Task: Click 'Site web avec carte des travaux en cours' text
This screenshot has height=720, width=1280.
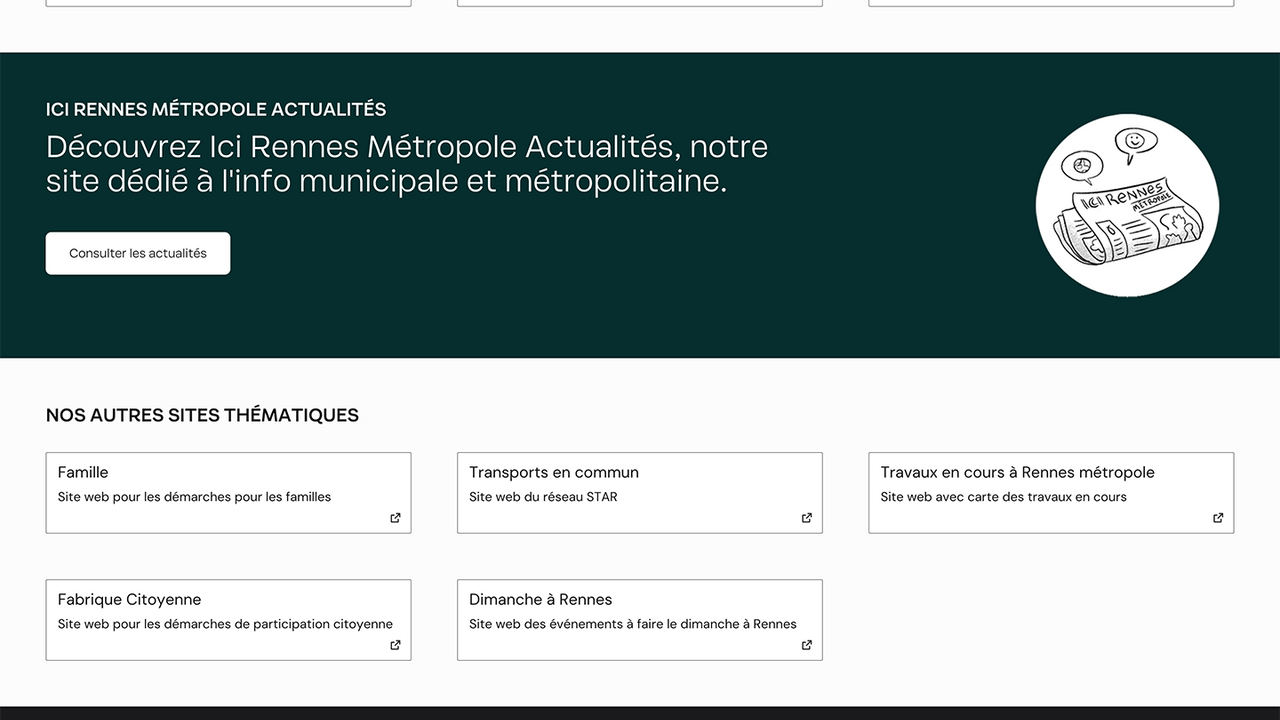Action: [x=1003, y=497]
